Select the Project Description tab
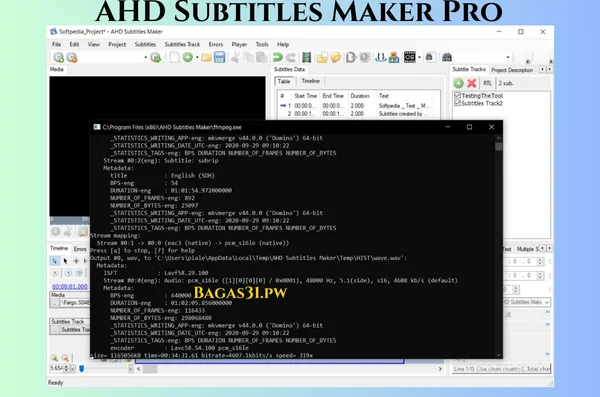The image size is (600, 397). [512, 70]
